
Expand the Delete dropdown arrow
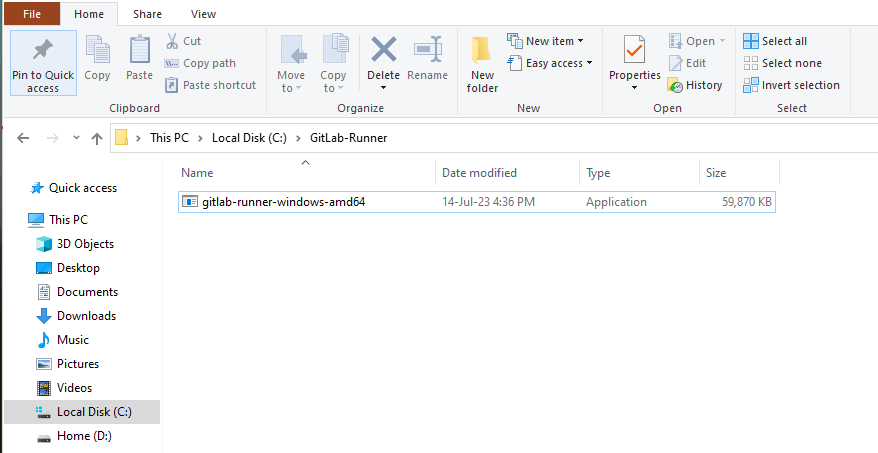(384, 88)
